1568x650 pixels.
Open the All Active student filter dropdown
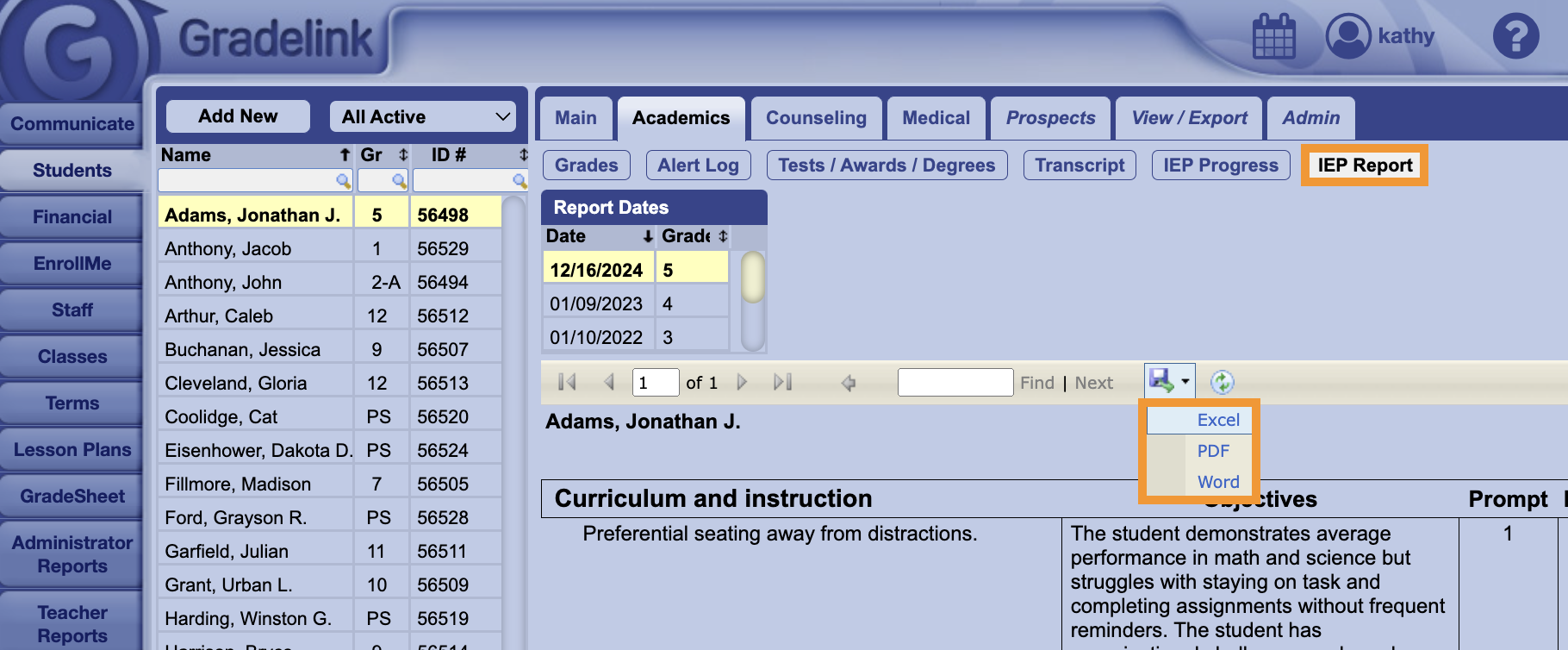pos(423,116)
